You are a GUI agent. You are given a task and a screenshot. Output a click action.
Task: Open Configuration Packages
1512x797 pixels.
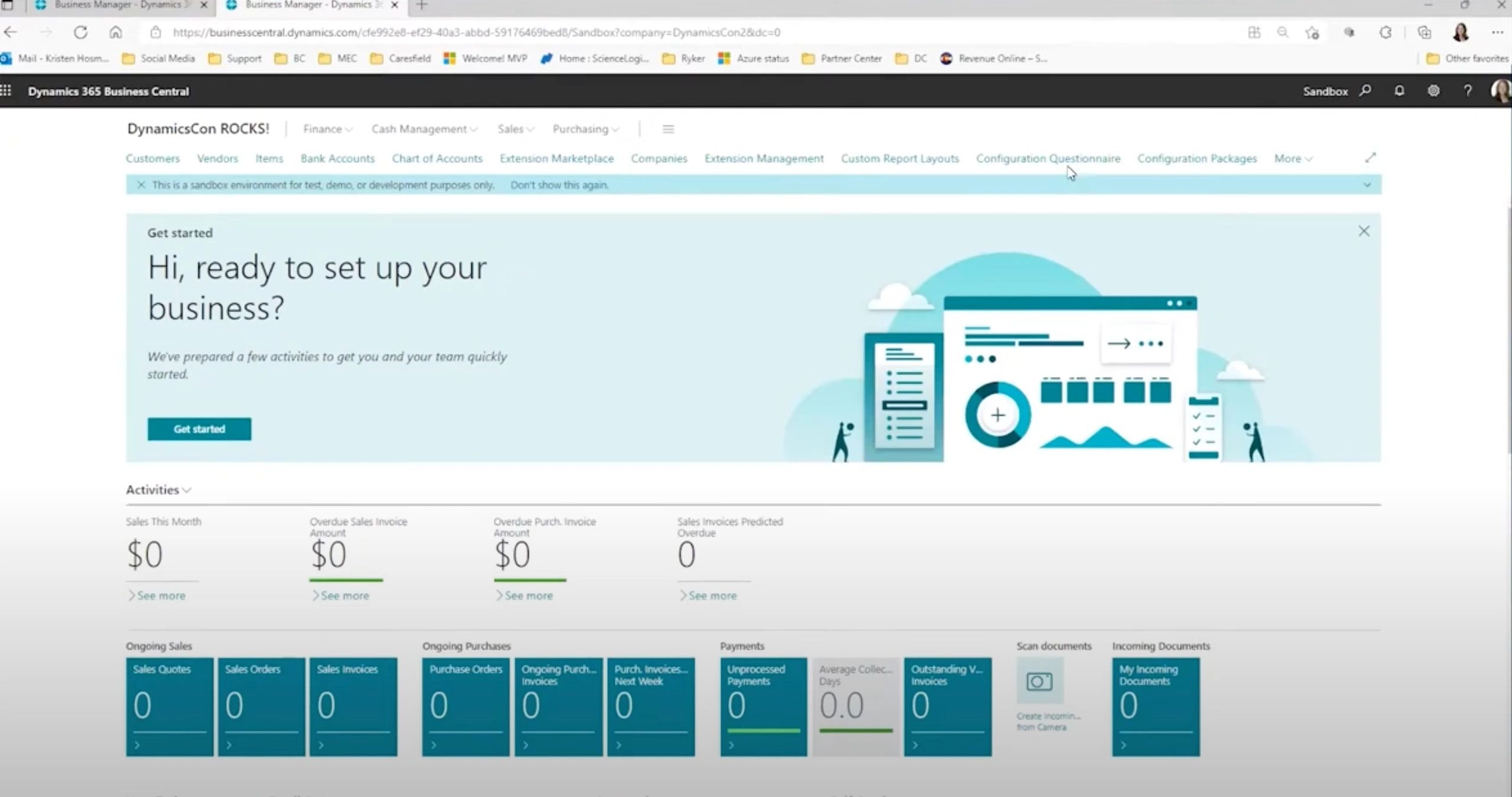1197,158
